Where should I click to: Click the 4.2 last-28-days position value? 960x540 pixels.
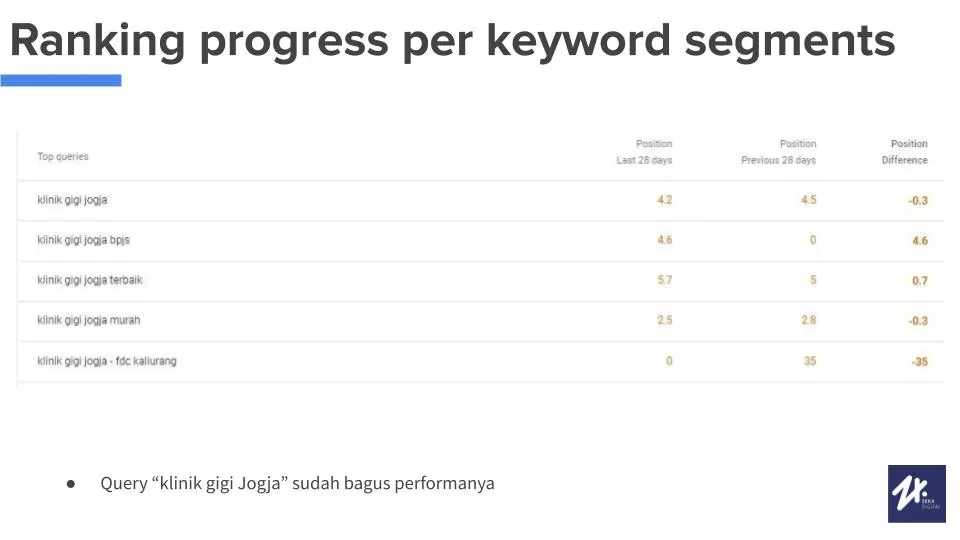coord(664,200)
